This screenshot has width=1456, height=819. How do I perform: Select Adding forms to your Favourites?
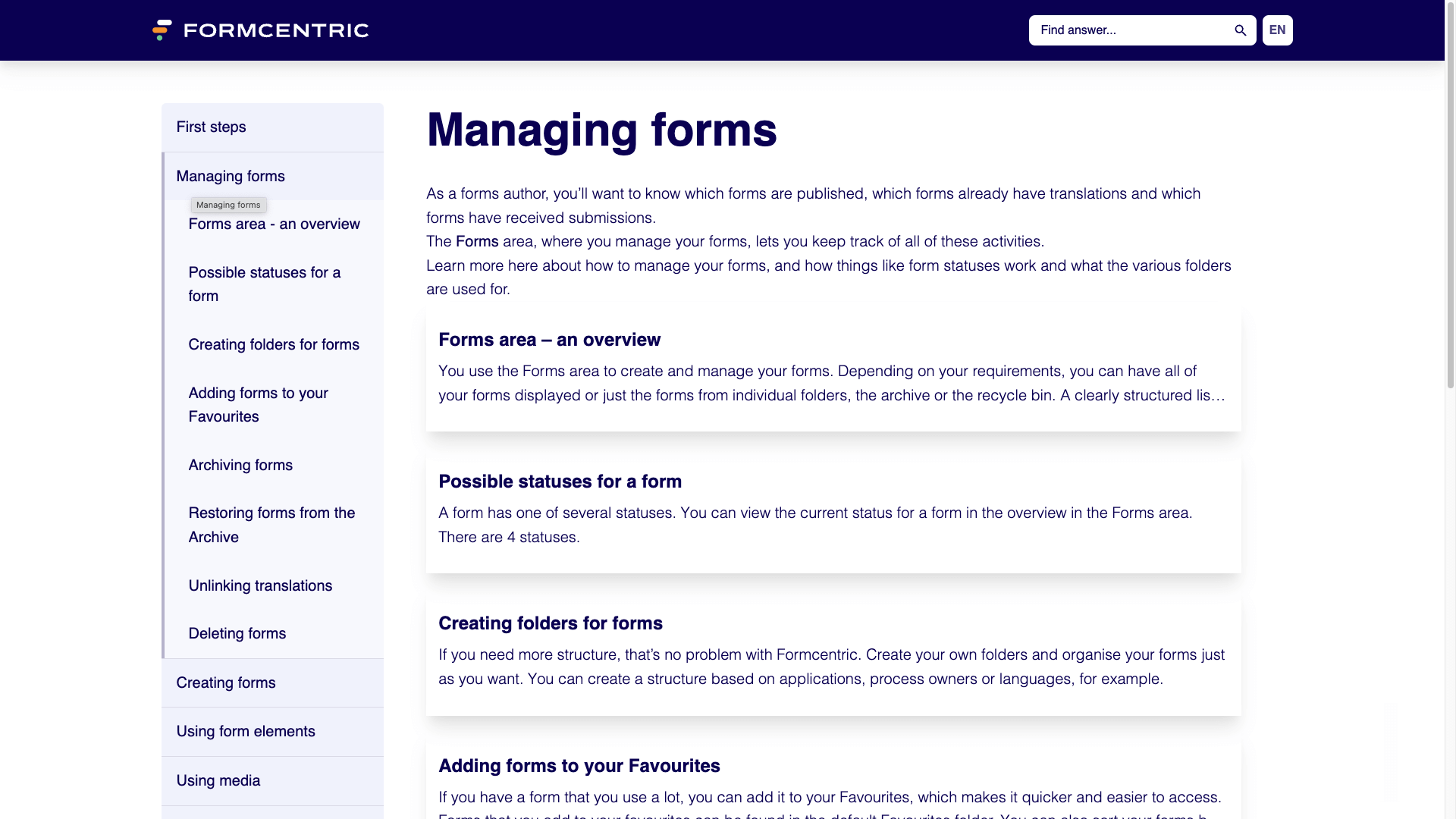(x=258, y=404)
